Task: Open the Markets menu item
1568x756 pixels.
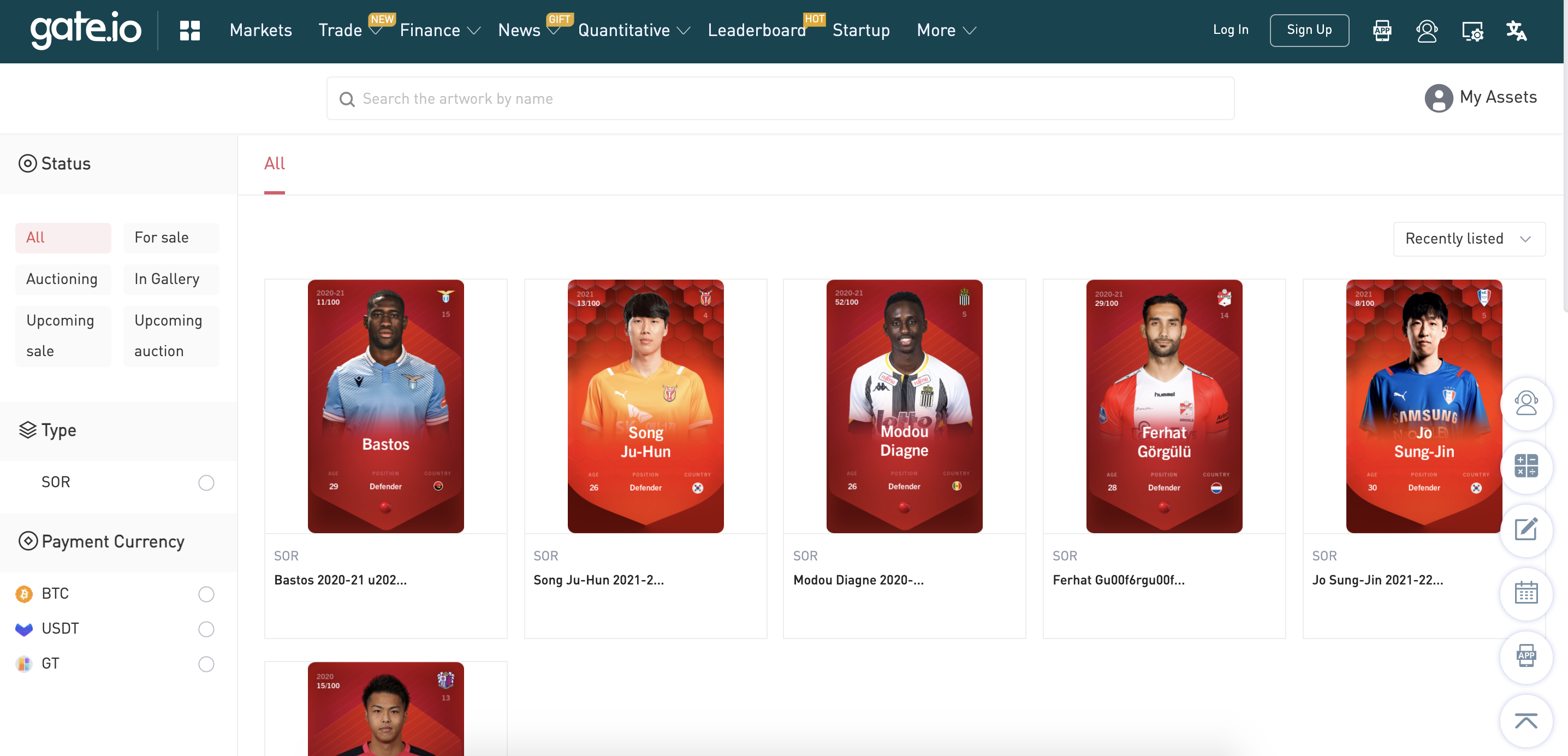Action: coord(260,31)
